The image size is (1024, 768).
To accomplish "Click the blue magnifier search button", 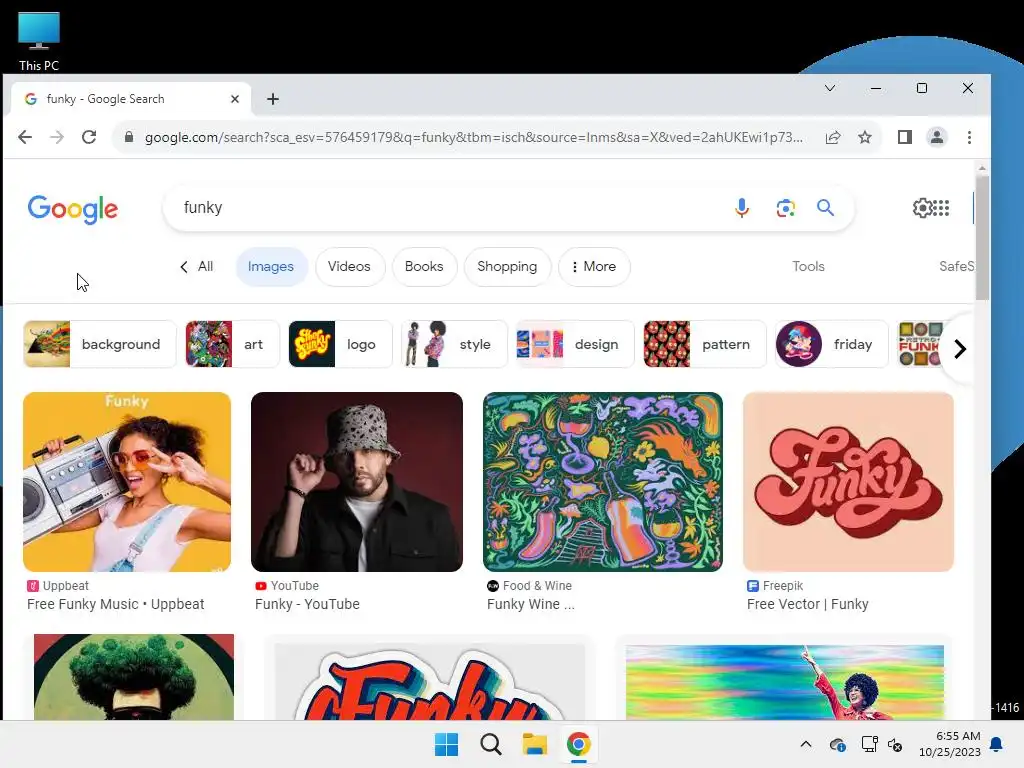I will pyautogui.click(x=825, y=208).
